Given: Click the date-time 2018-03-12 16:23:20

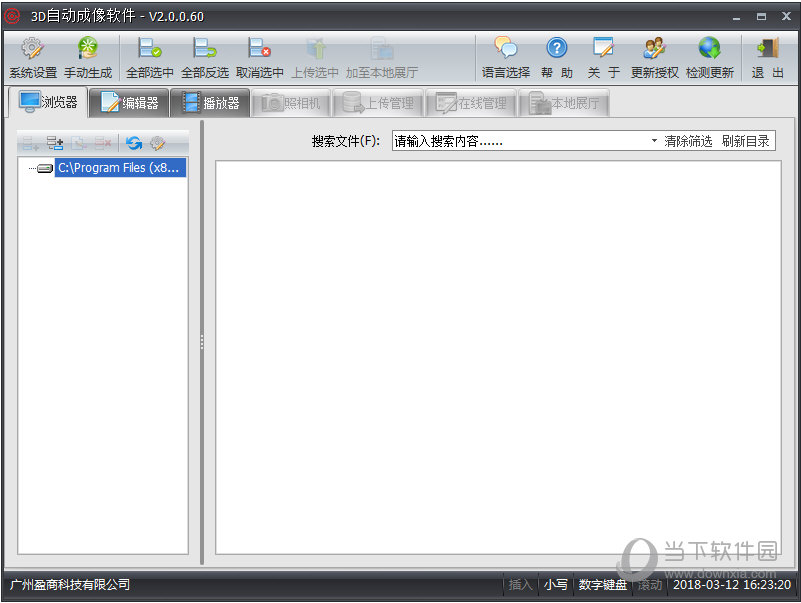Looking at the screenshot, I should click(x=732, y=585).
